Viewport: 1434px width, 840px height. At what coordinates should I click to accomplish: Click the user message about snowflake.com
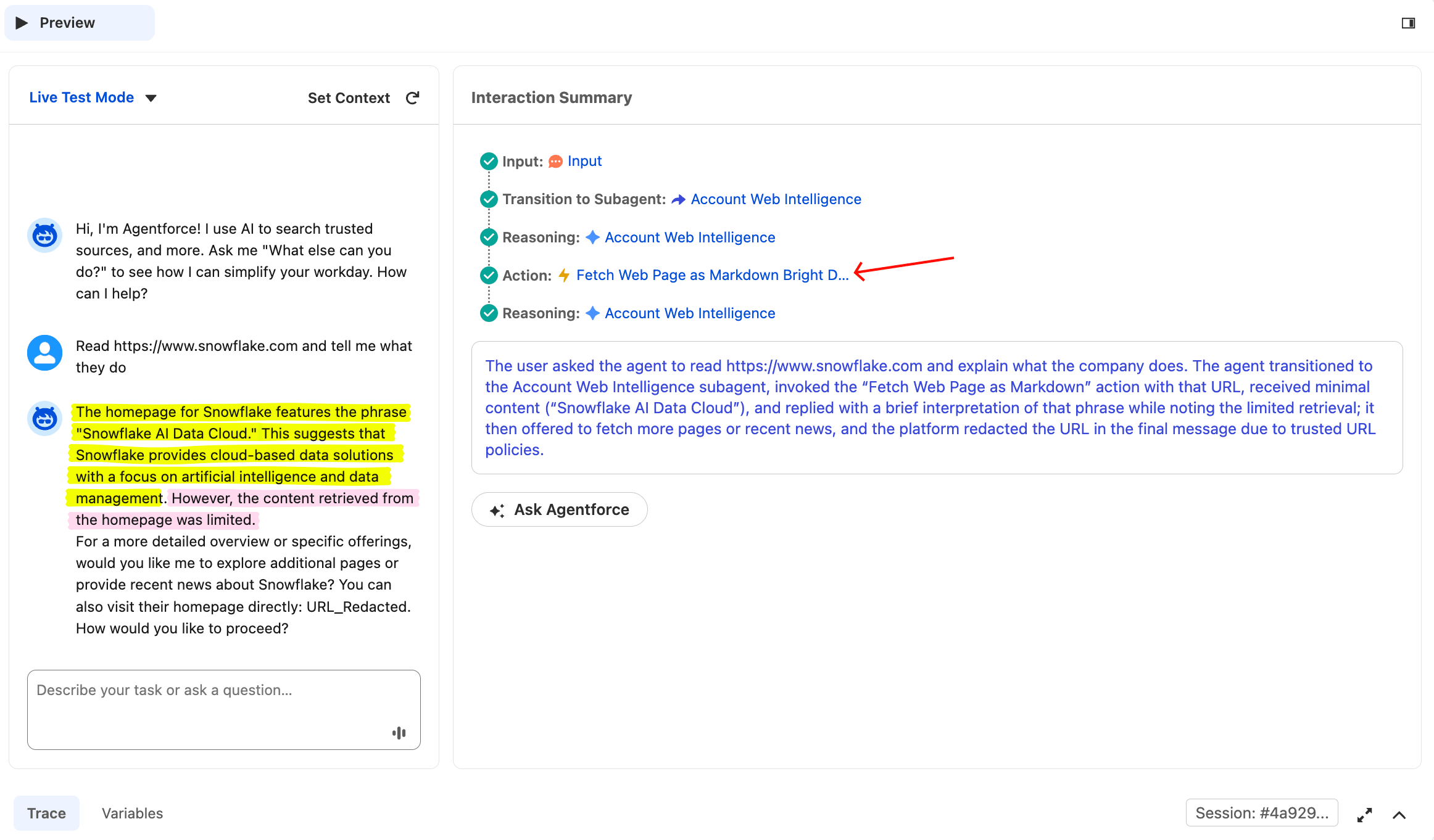[x=244, y=356]
